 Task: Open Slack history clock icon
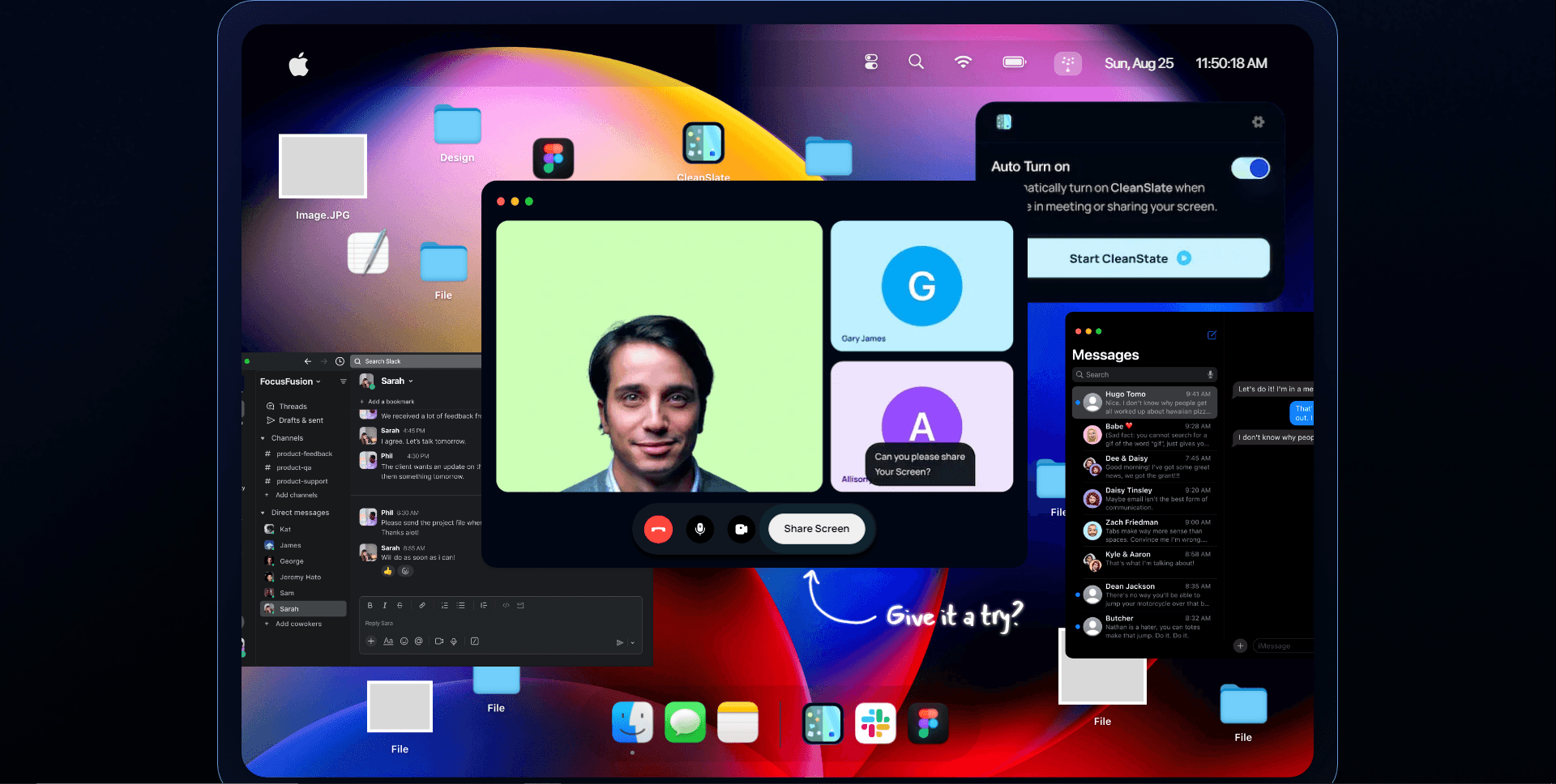pos(340,361)
